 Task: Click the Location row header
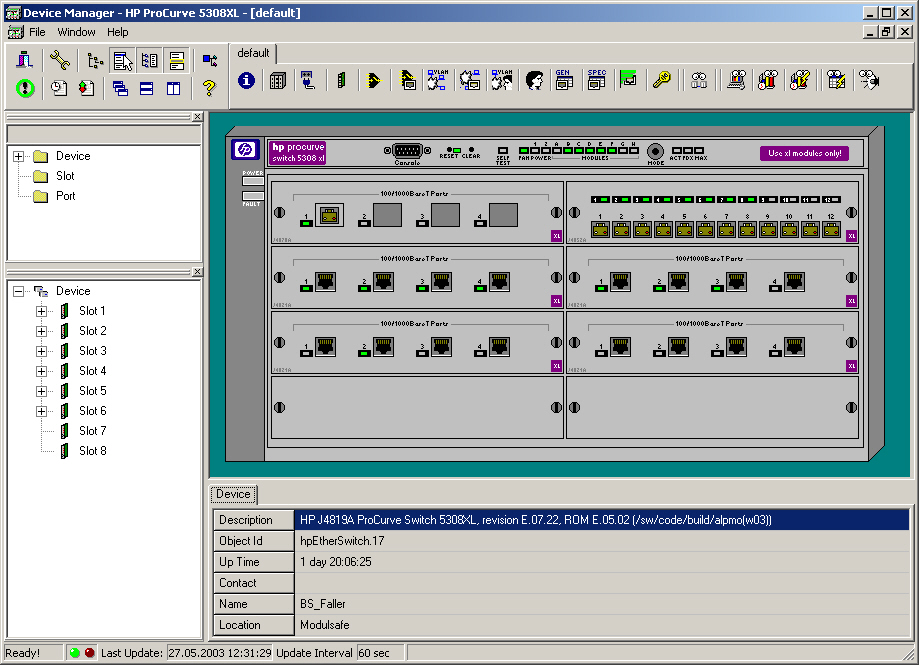click(253, 625)
